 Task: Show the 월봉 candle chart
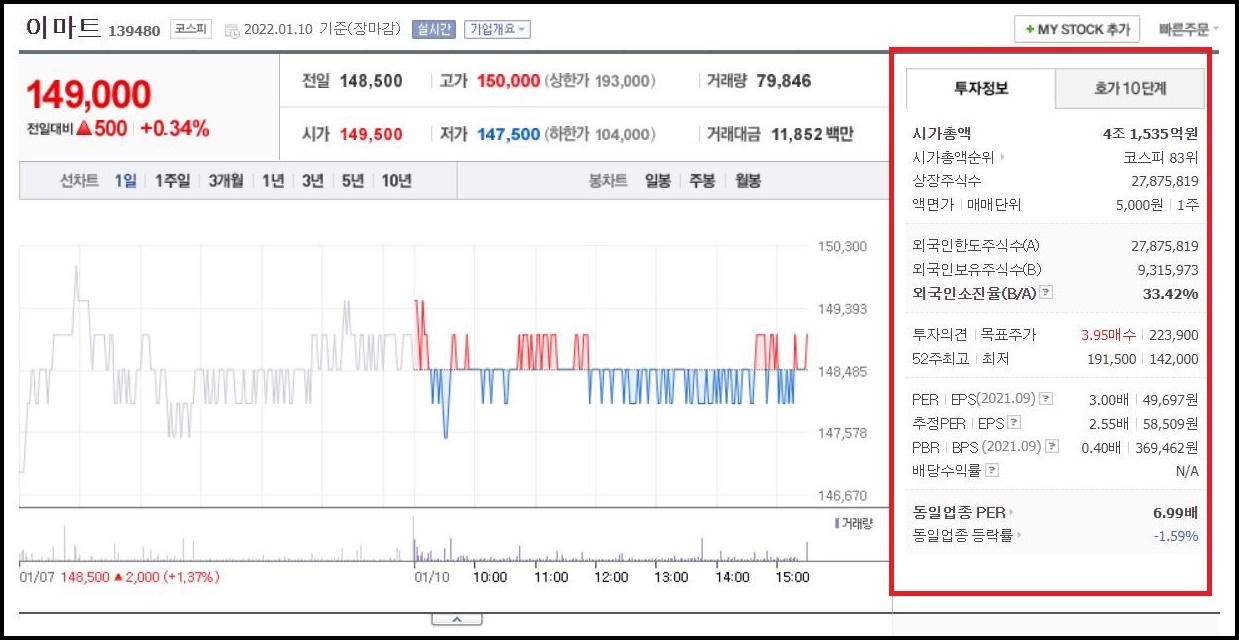748,181
